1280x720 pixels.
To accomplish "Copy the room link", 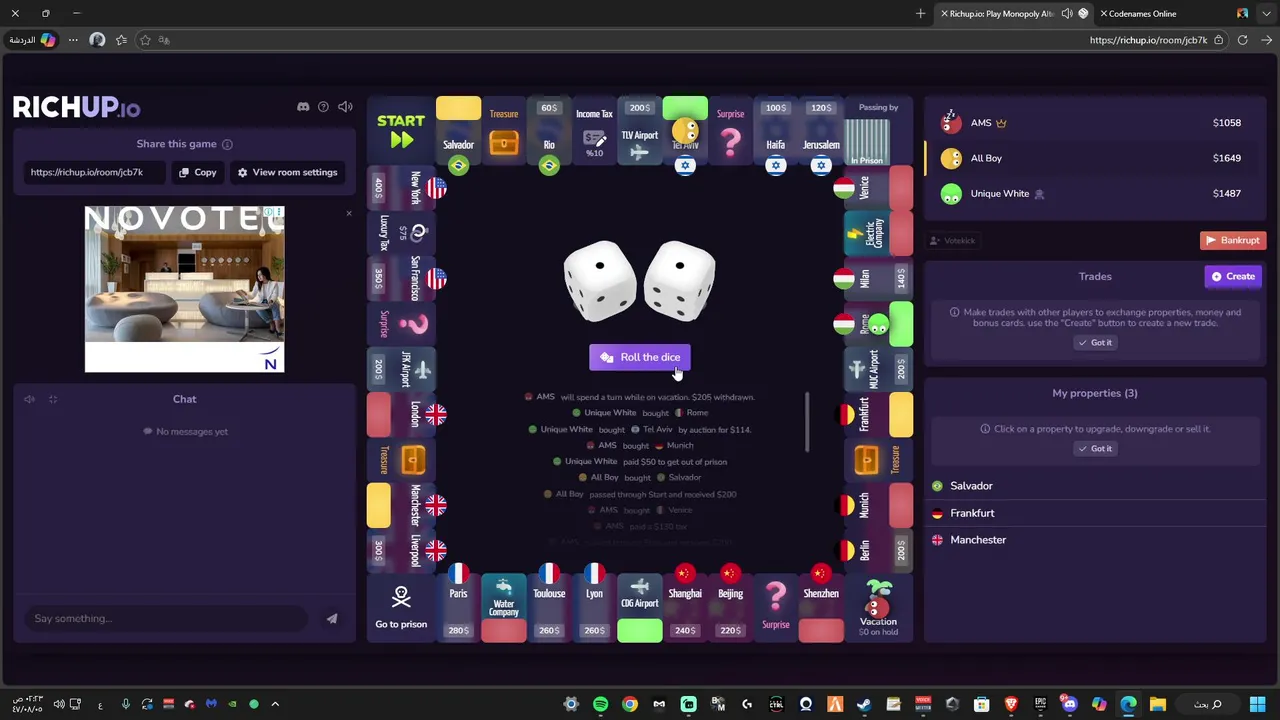I will coord(198,172).
